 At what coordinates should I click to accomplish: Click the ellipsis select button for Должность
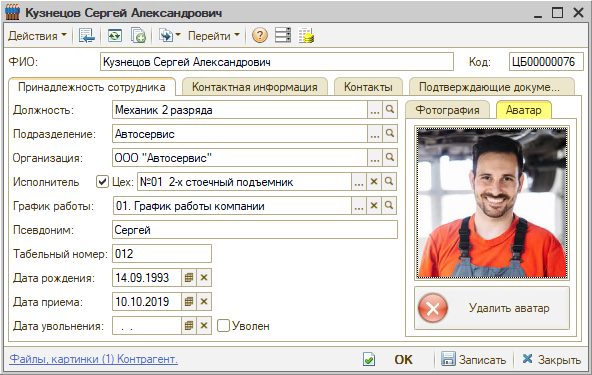375,110
